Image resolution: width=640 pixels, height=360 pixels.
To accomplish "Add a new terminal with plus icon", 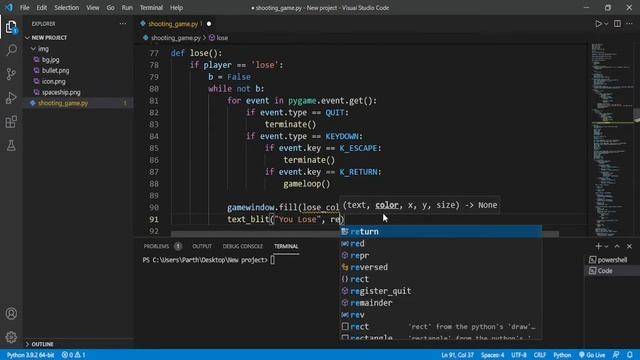I will [598, 246].
